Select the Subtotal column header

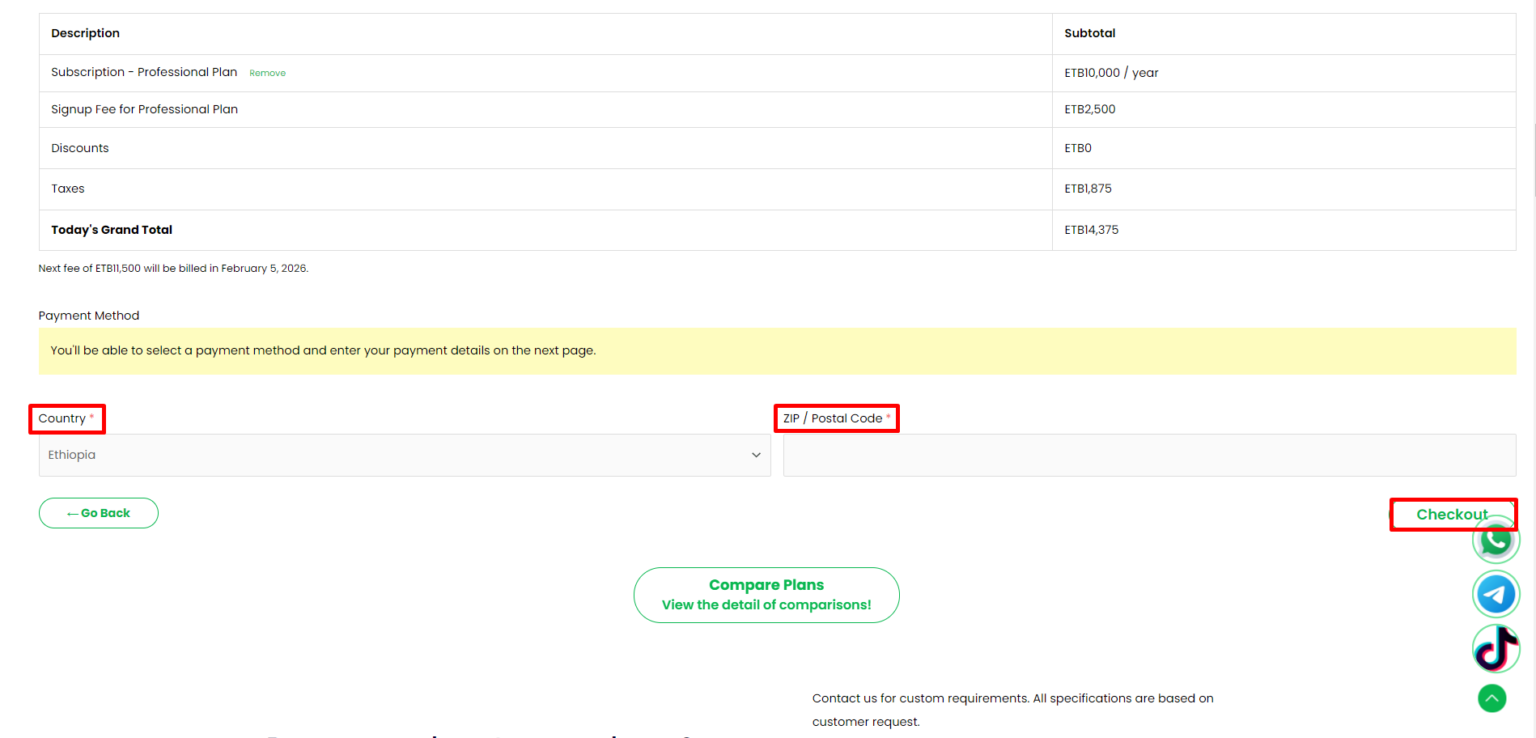pos(1090,33)
